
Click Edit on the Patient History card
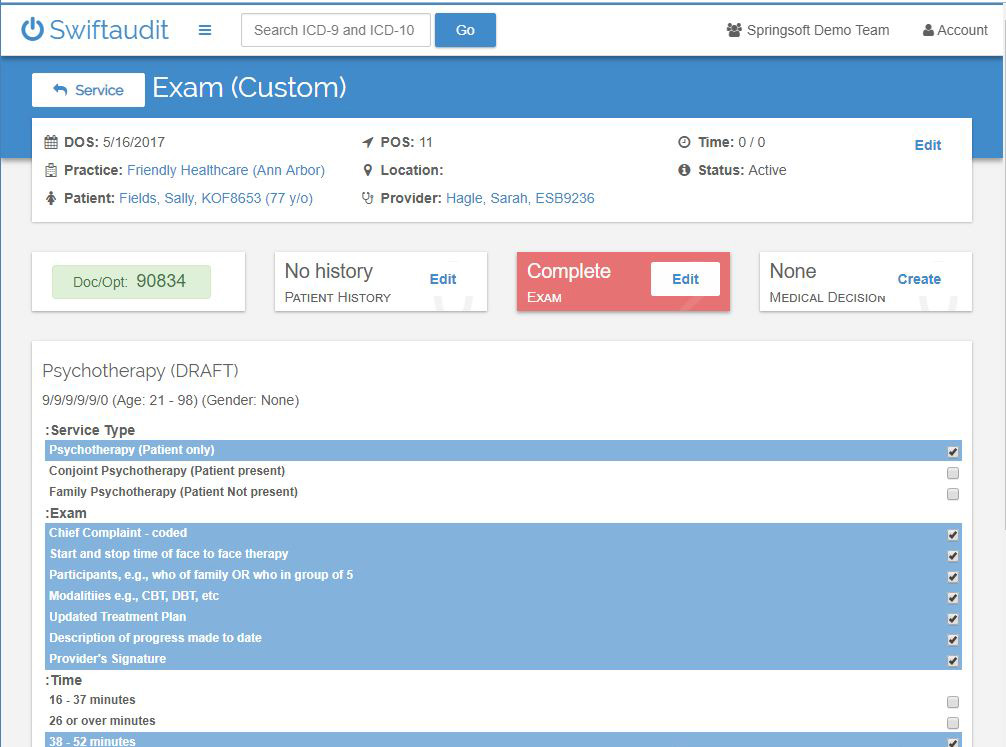[x=443, y=279]
